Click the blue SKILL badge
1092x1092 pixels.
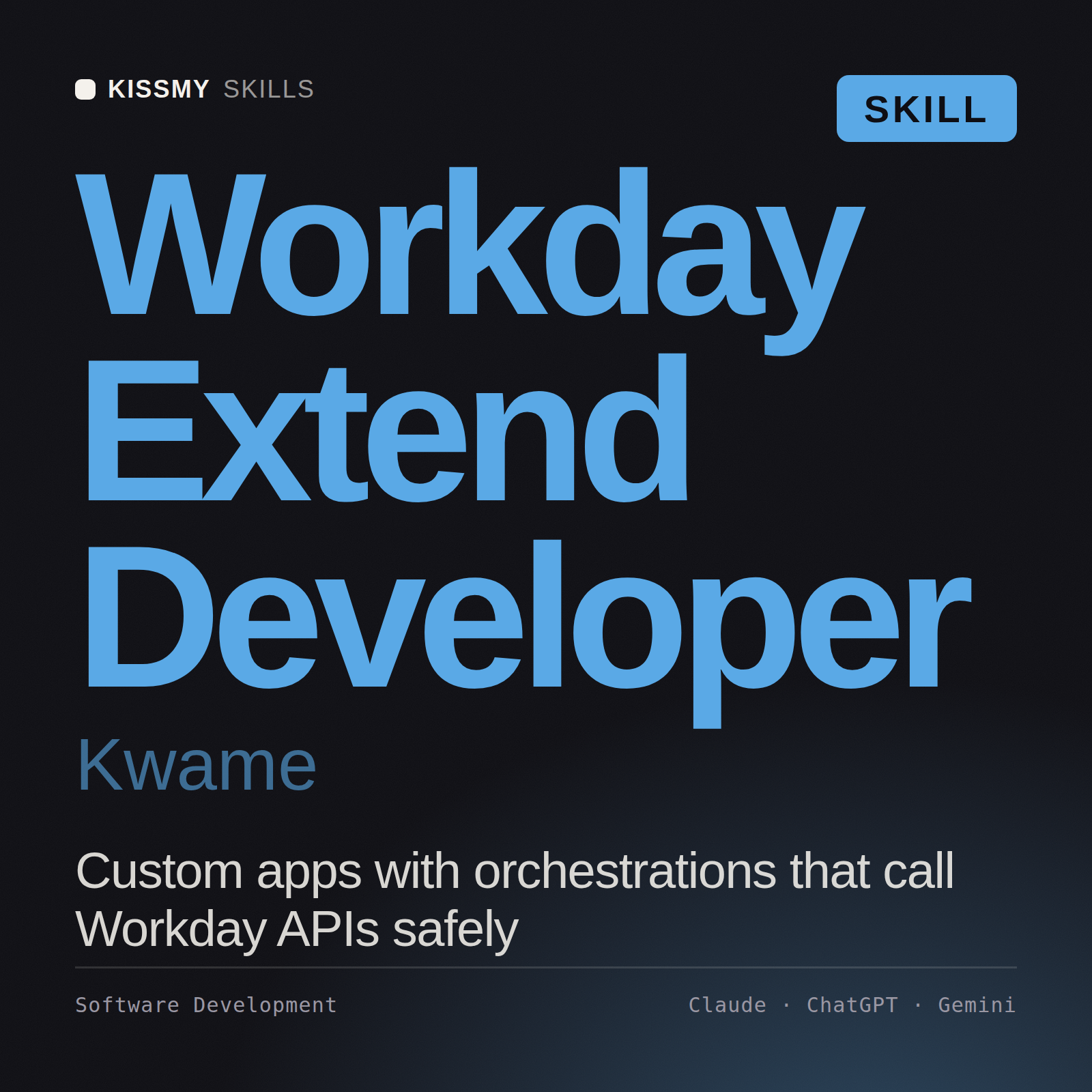[x=926, y=109]
